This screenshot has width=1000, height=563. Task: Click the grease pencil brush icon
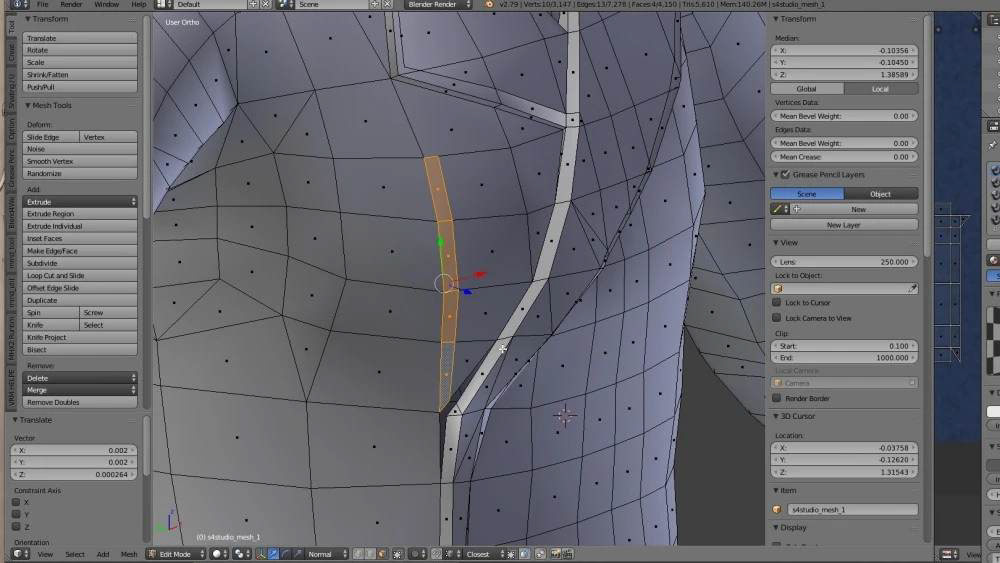(x=777, y=209)
